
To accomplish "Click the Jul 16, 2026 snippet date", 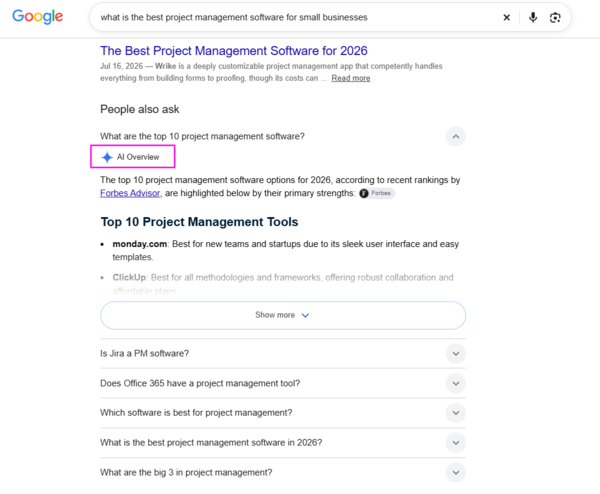I will pyautogui.click(x=121, y=66).
